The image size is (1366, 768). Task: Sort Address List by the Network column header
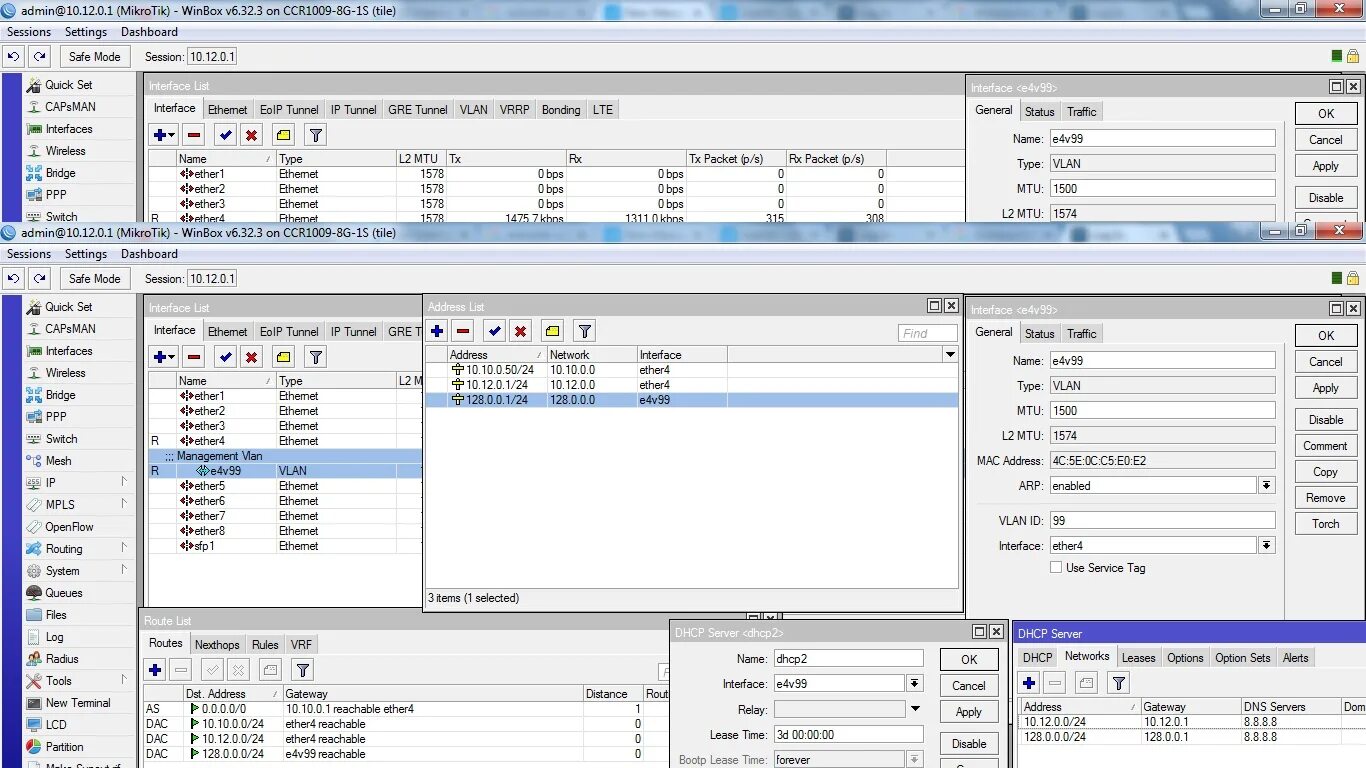click(591, 354)
